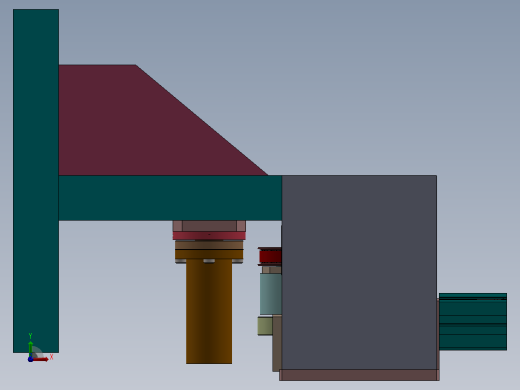Click the light teal cylinder beside housing
Screen dimensions: 520x390
[x=271, y=294]
